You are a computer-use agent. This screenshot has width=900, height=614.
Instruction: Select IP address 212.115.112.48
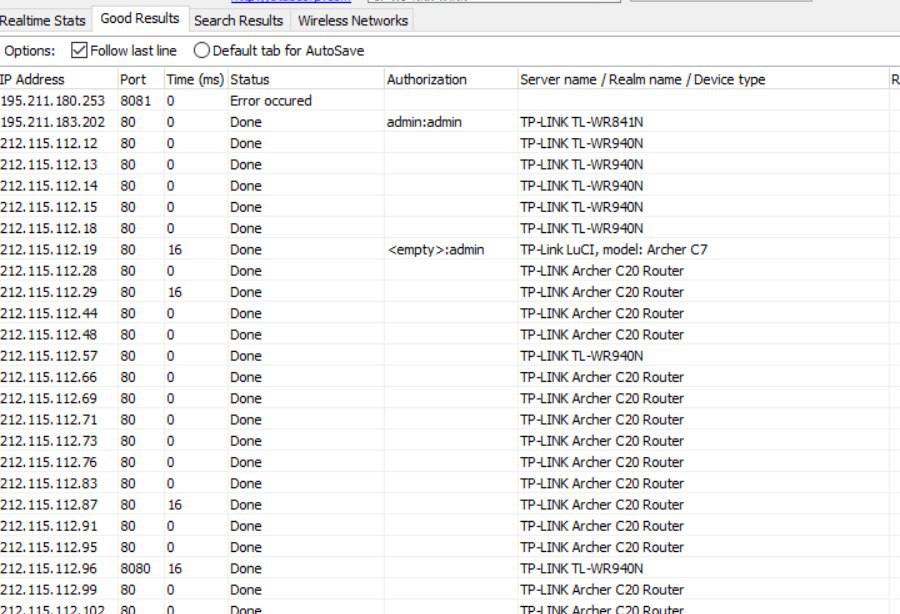pos(49,335)
